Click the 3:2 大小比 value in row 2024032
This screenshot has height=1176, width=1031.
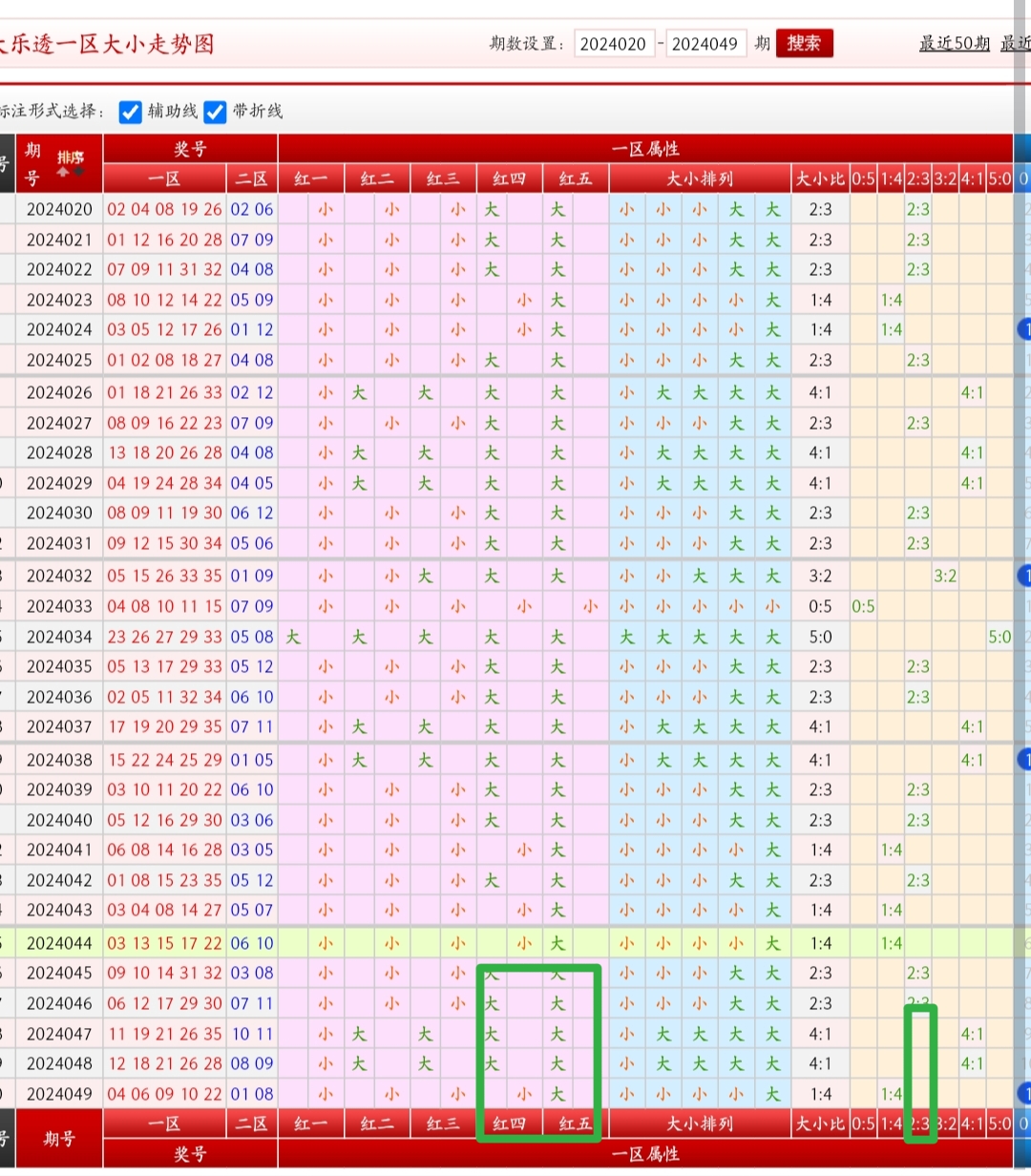(x=820, y=576)
